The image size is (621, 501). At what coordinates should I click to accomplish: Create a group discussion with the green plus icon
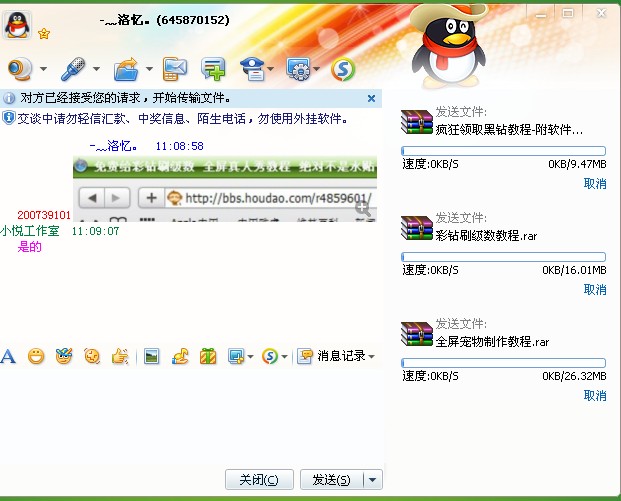[x=213, y=69]
